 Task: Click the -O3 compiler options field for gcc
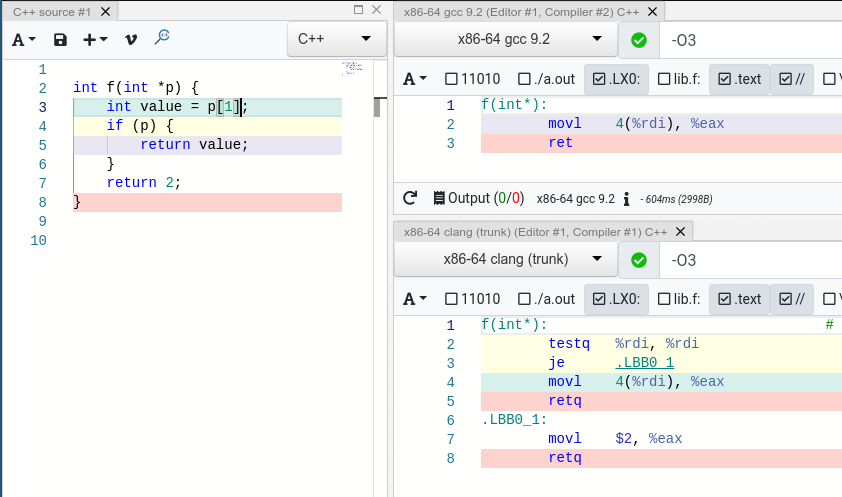point(750,41)
